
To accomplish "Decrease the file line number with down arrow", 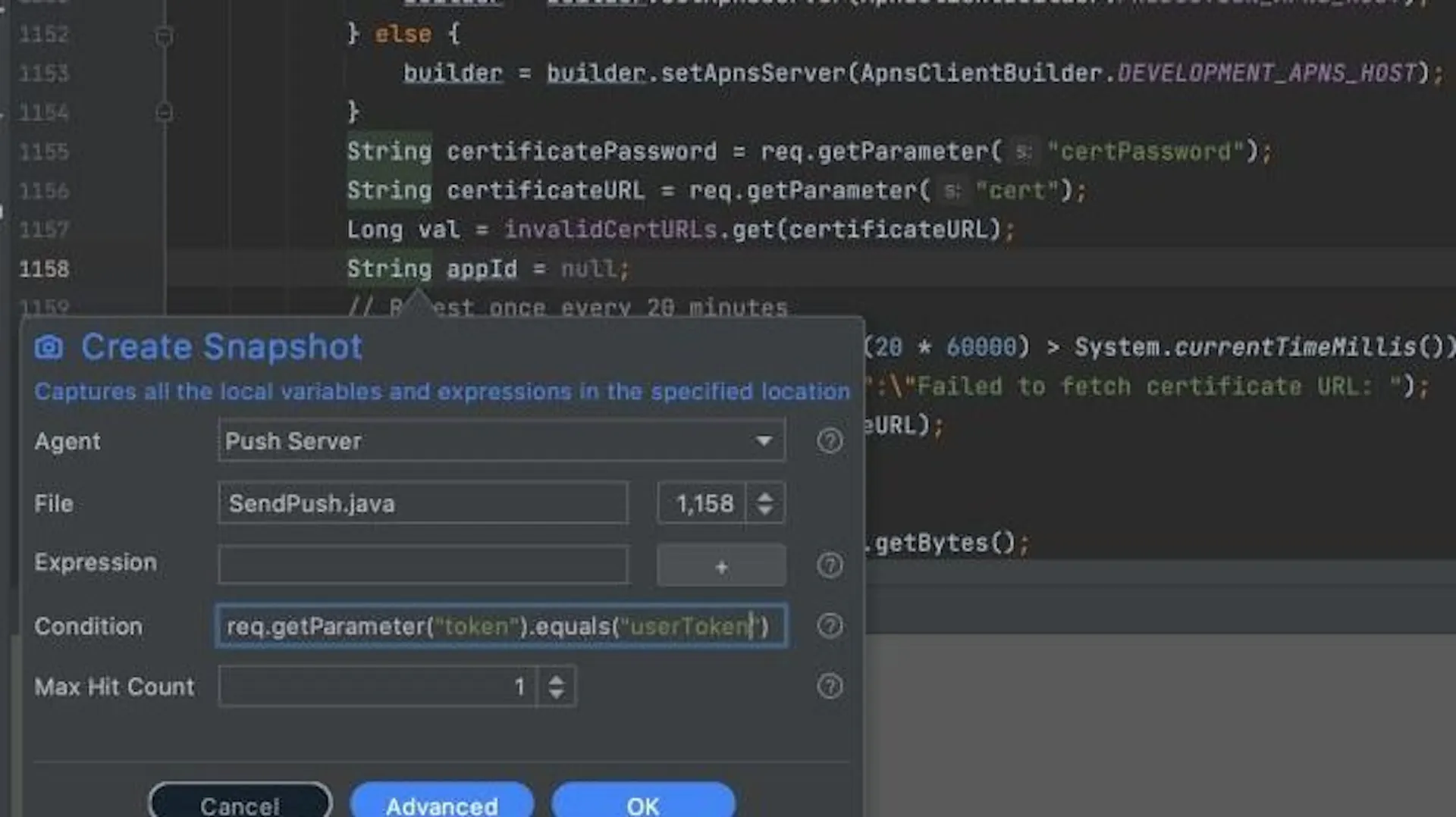I will point(765,511).
